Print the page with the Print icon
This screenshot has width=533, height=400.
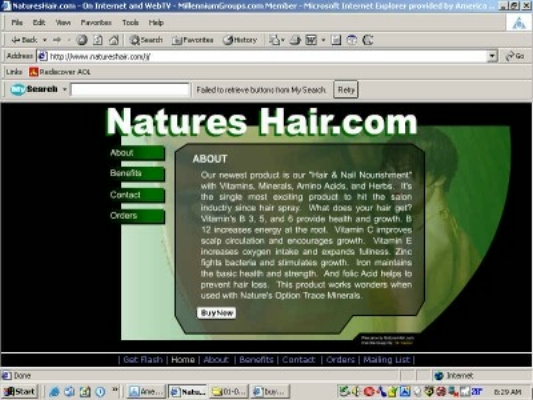pos(295,40)
